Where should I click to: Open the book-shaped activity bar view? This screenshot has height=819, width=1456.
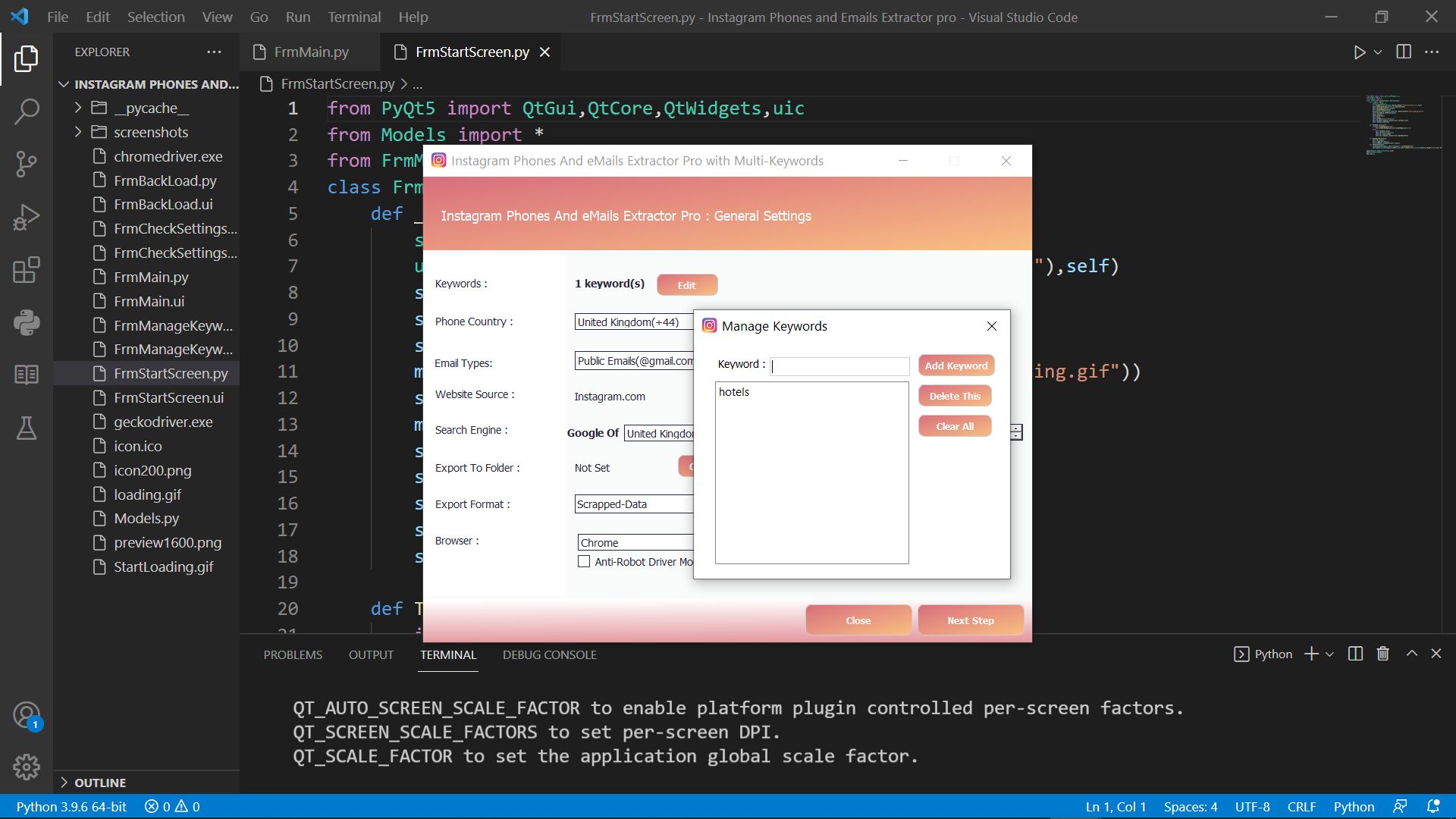click(x=26, y=375)
